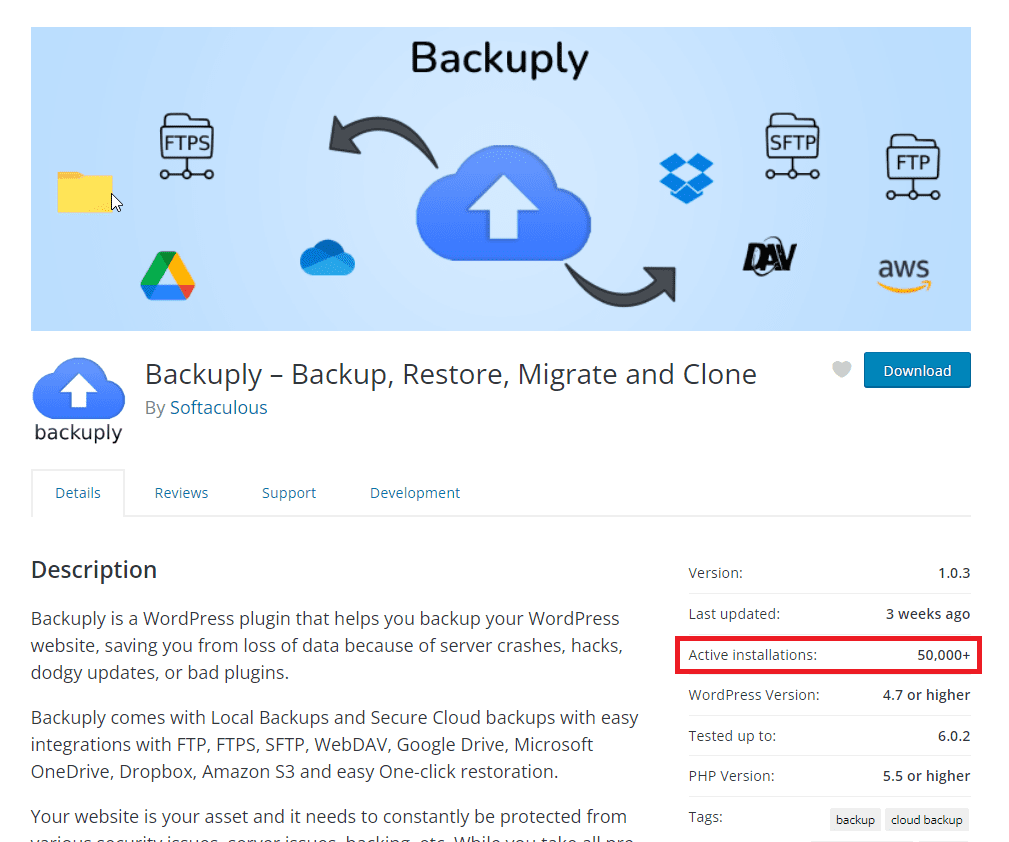Go to the Development tab

(414, 493)
